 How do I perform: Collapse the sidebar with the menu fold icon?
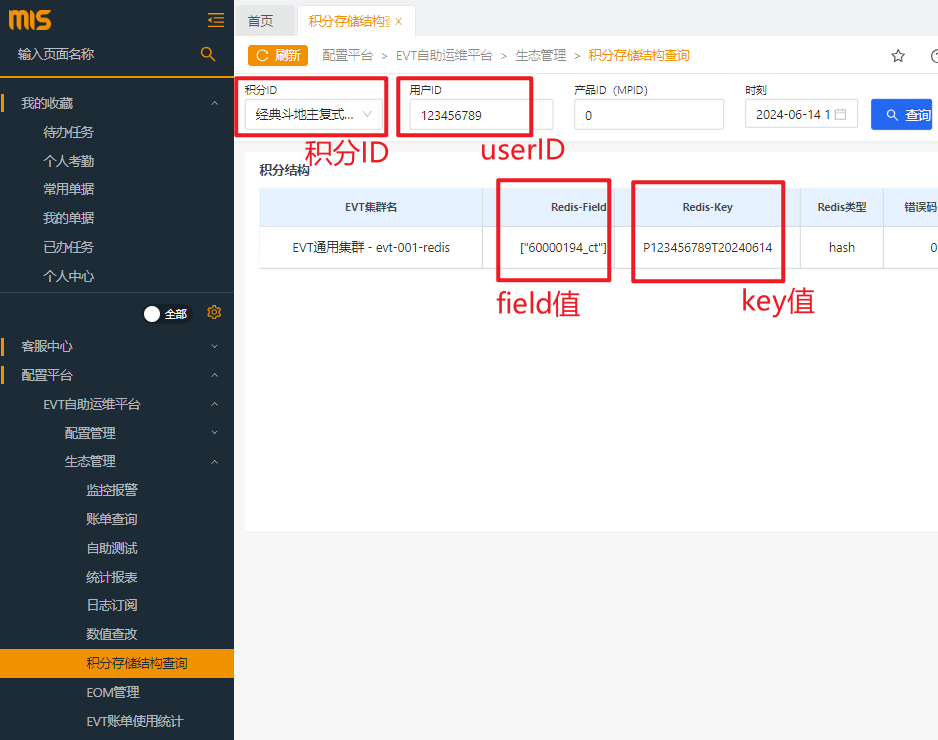pos(215,19)
